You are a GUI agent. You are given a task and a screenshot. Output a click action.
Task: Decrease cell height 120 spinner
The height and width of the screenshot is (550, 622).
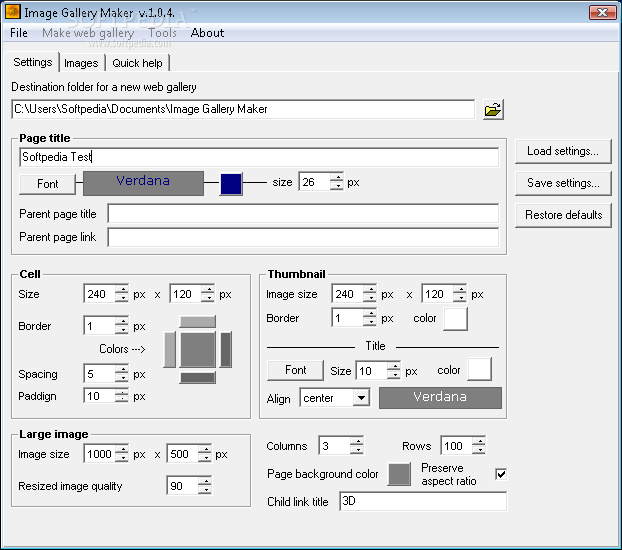tap(207, 298)
